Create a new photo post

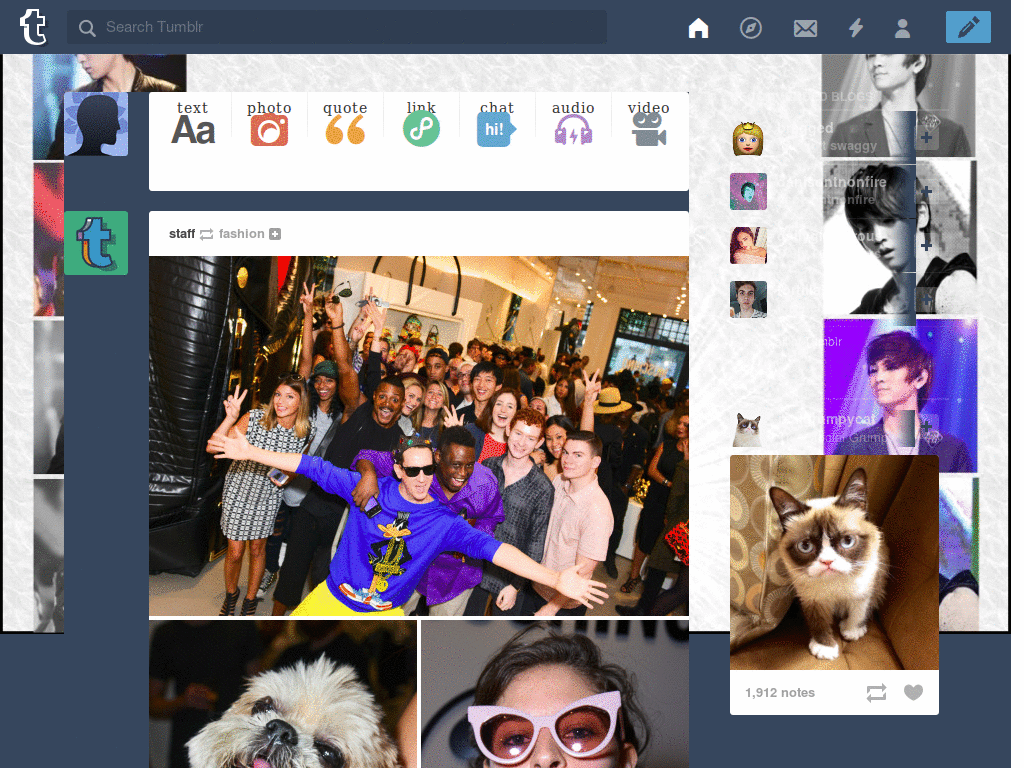click(269, 123)
